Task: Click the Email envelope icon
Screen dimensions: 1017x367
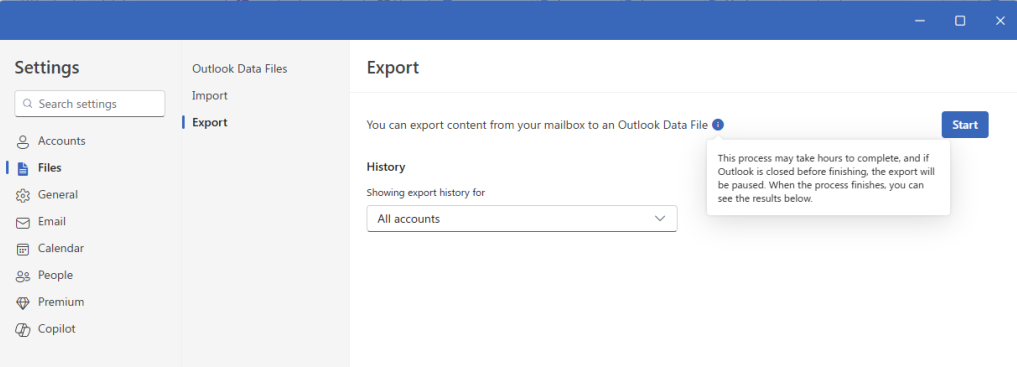Action: [x=23, y=222]
